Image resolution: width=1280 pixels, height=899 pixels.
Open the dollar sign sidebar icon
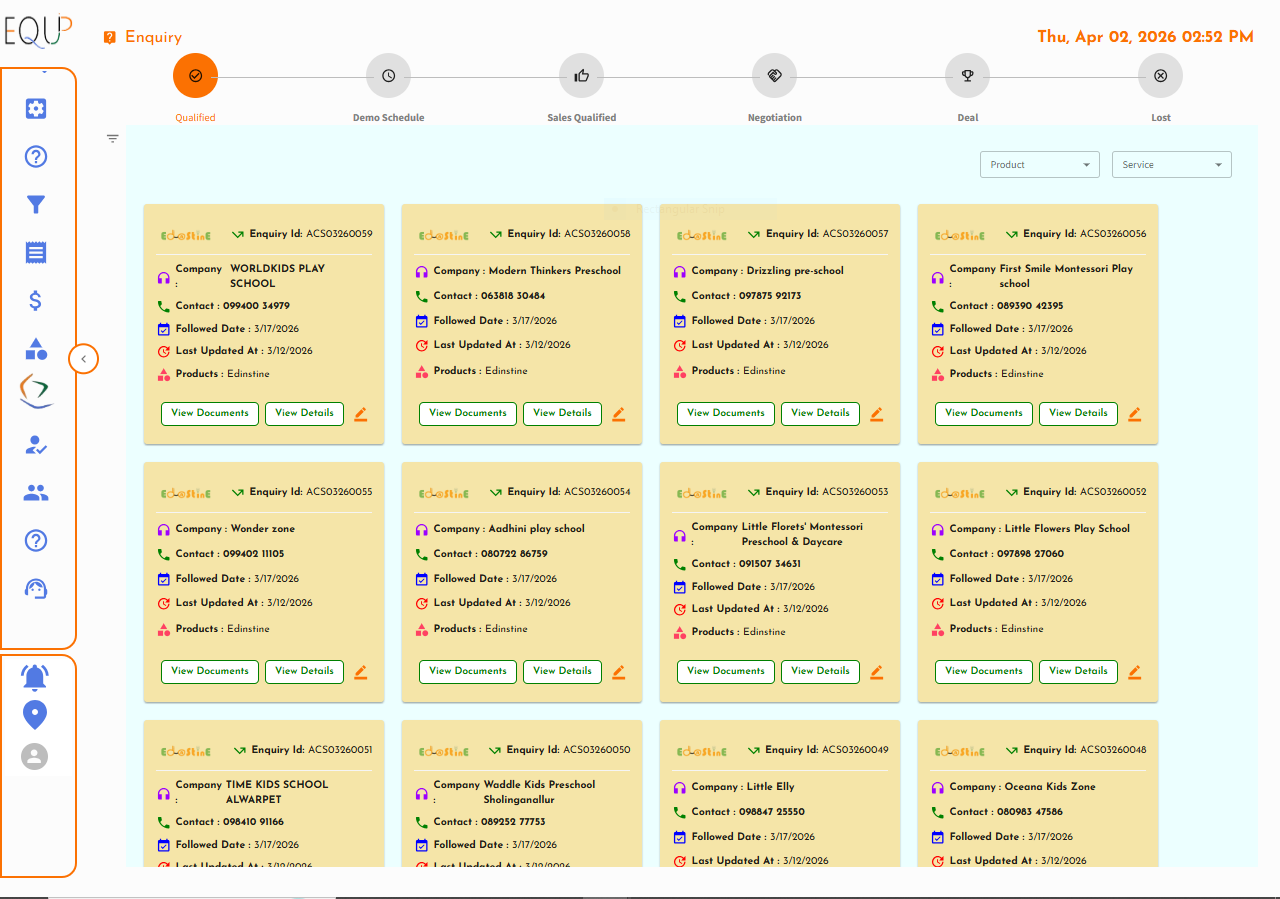[36, 301]
